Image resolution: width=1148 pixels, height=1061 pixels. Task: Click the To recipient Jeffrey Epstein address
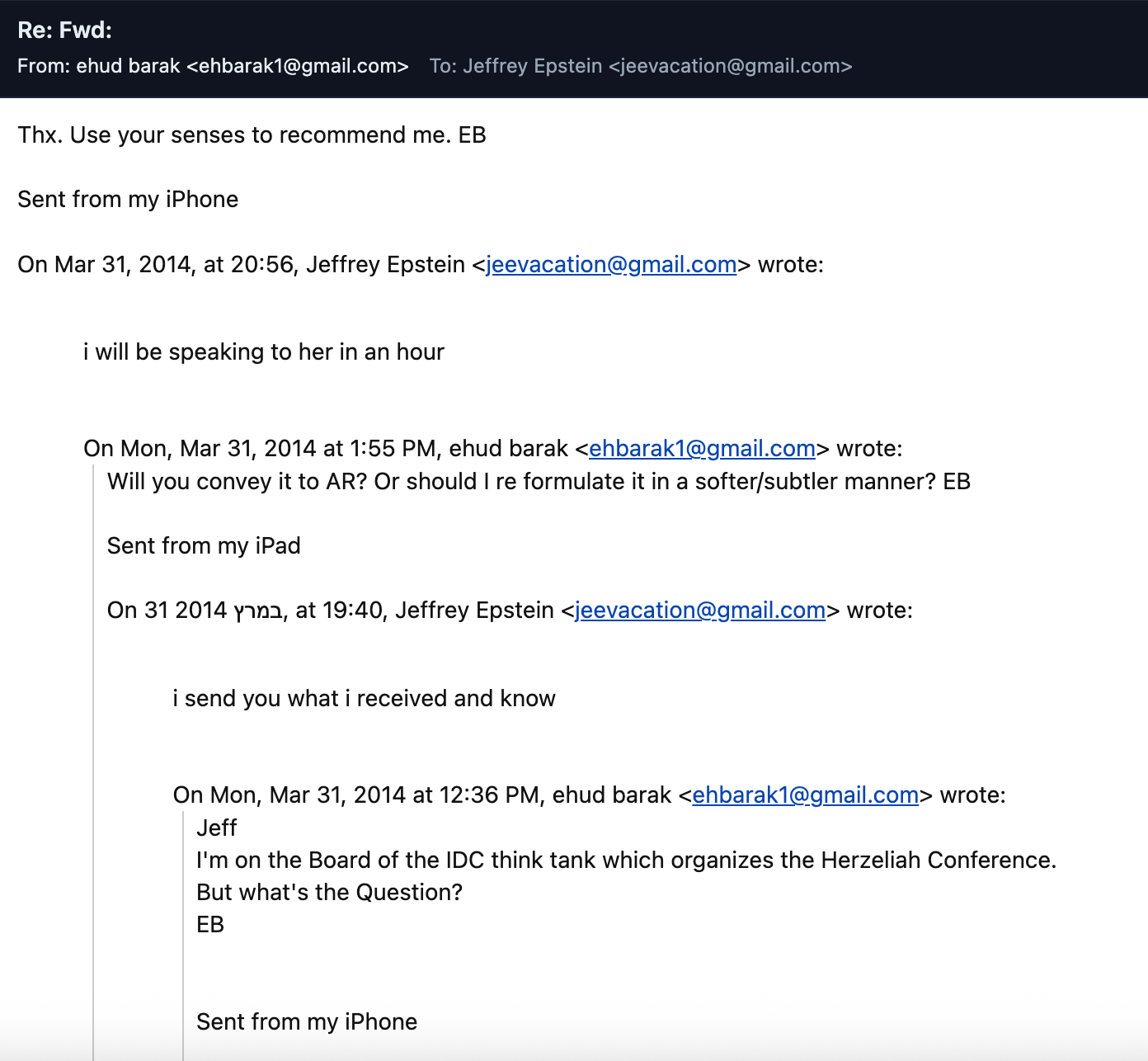click(x=641, y=66)
